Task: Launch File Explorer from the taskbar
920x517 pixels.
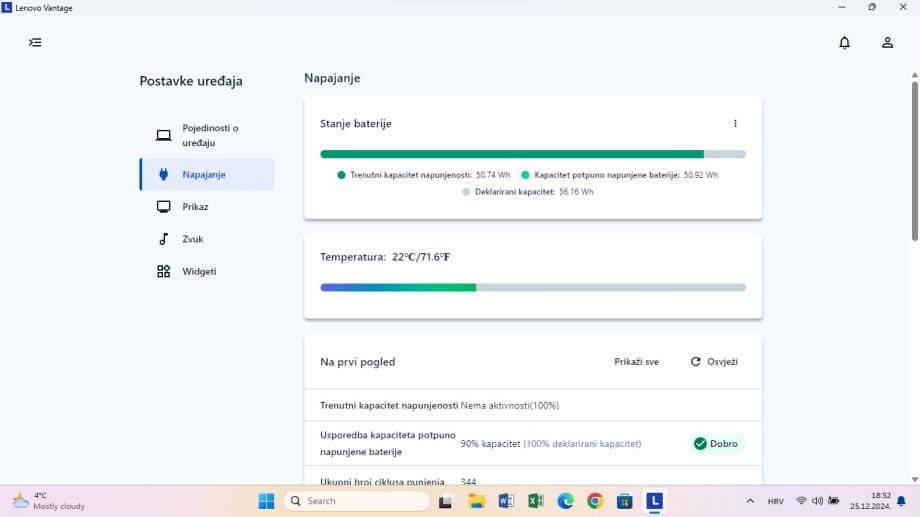Action: tap(476, 501)
